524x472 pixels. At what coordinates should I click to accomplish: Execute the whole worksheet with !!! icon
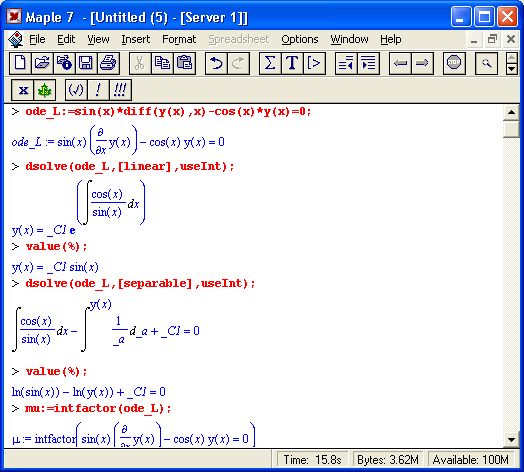pos(120,90)
